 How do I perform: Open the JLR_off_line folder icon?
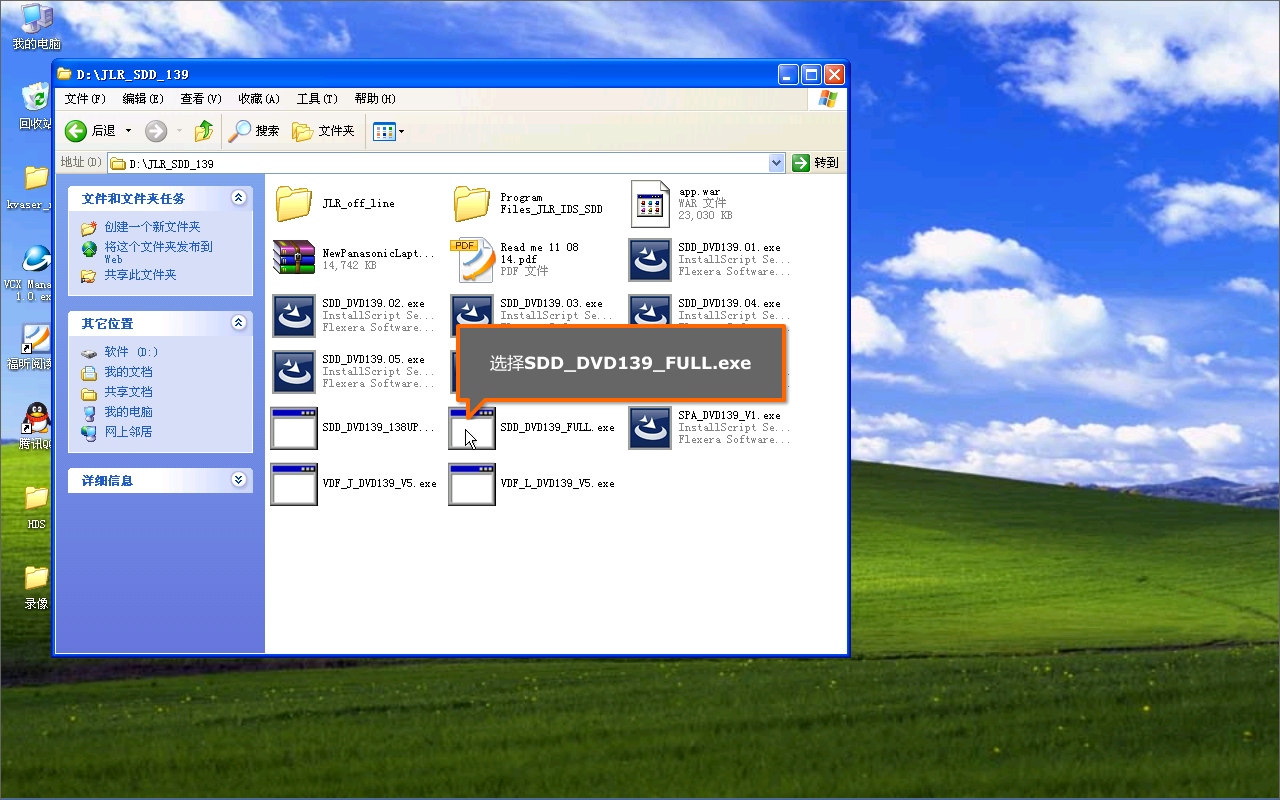pos(294,203)
